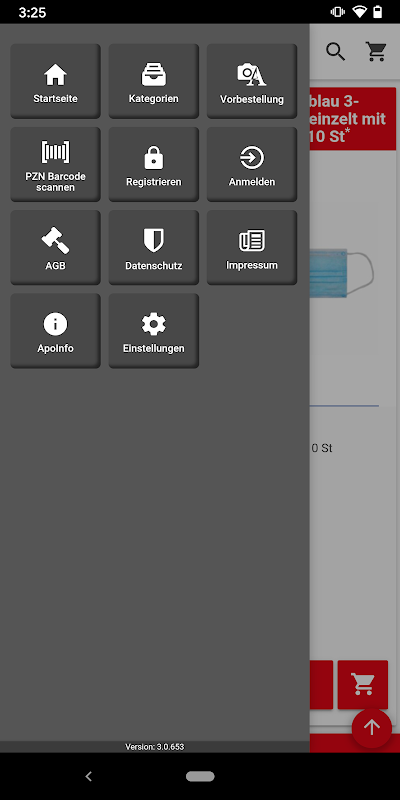The width and height of the screenshot is (400, 800).
Task: Tap the red product title banner
Action: [x=353, y=119]
